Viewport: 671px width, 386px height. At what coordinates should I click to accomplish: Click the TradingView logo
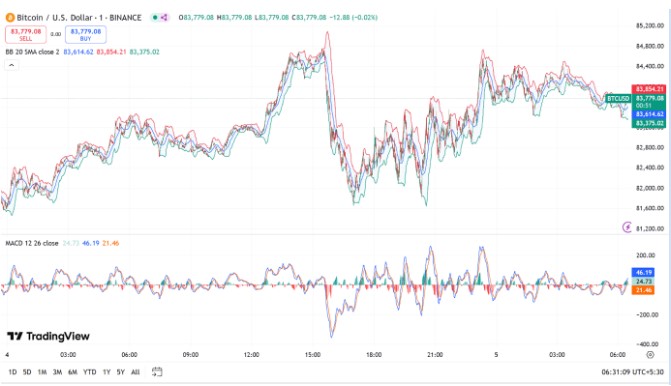(48, 336)
